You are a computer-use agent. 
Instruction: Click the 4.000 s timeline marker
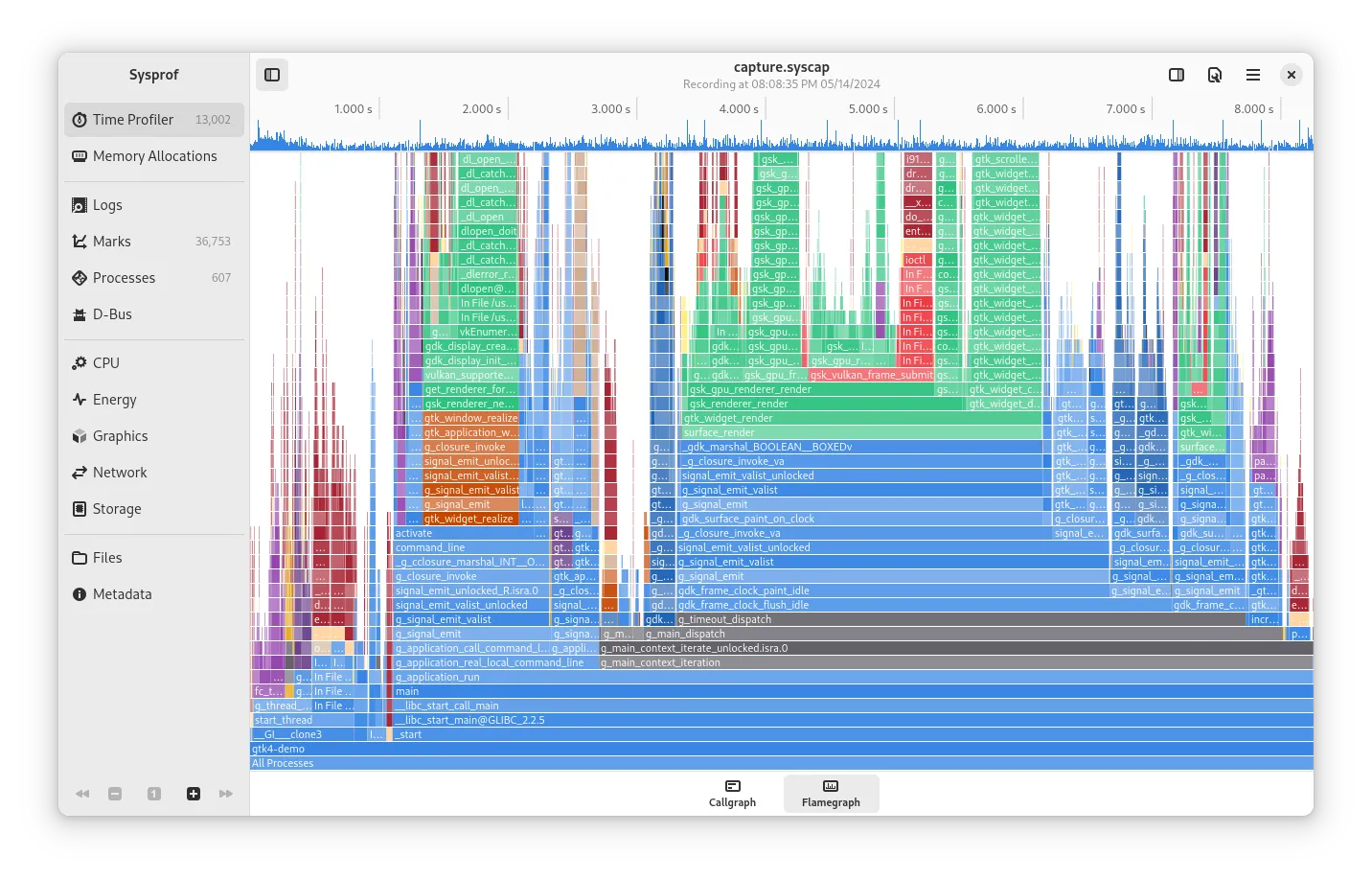pyautogui.click(x=736, y=108)
